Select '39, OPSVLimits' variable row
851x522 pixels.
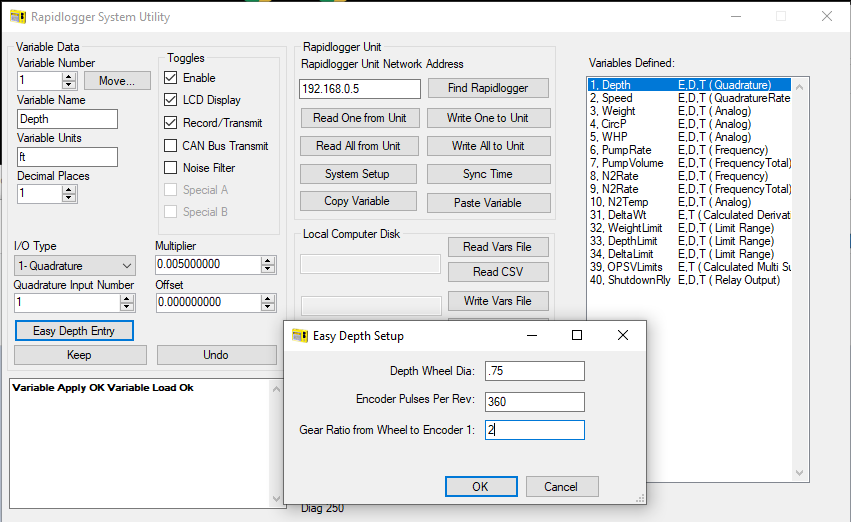click(690, 267)
